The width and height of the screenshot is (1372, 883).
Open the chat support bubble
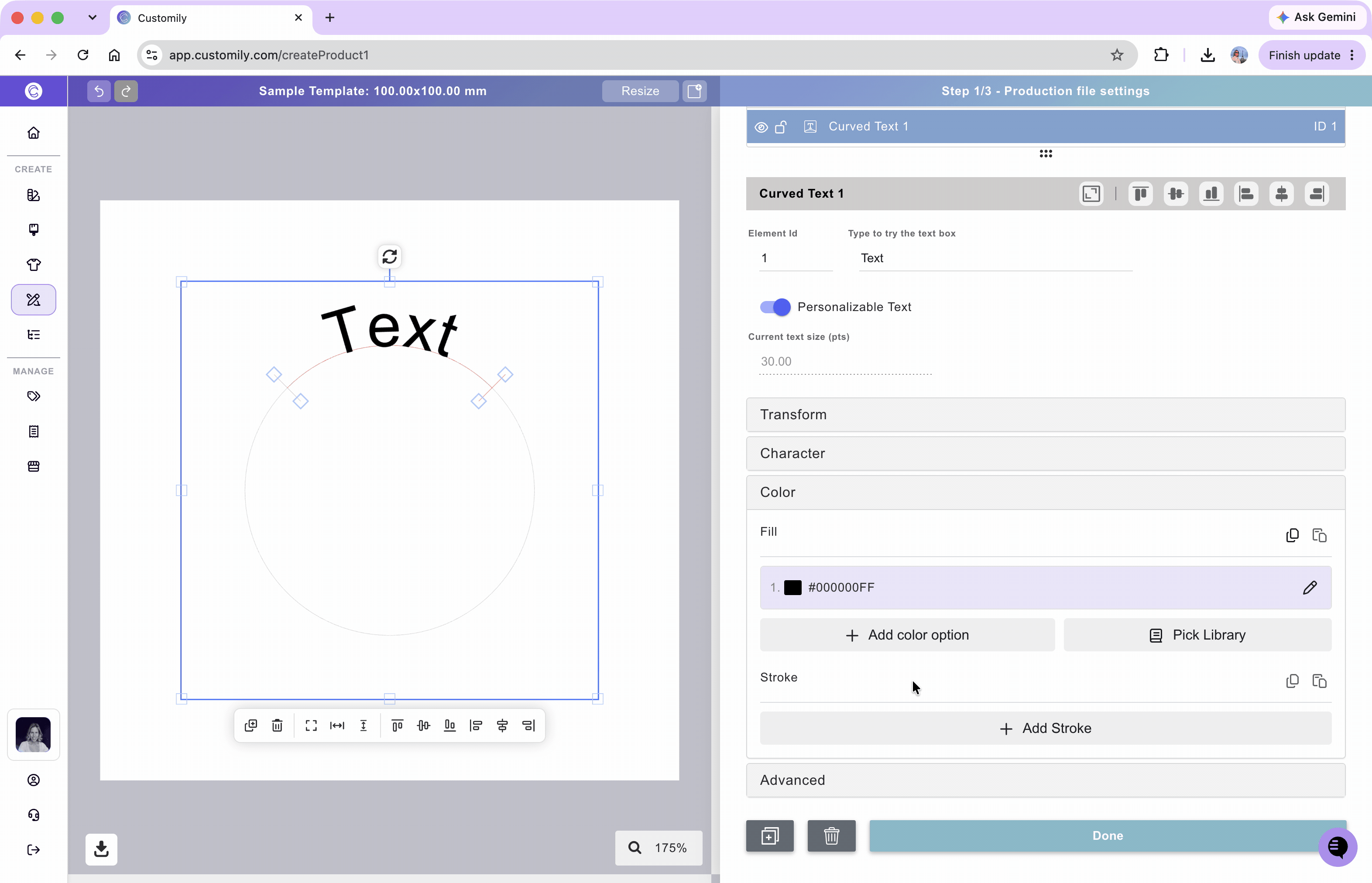(1338, 847)
